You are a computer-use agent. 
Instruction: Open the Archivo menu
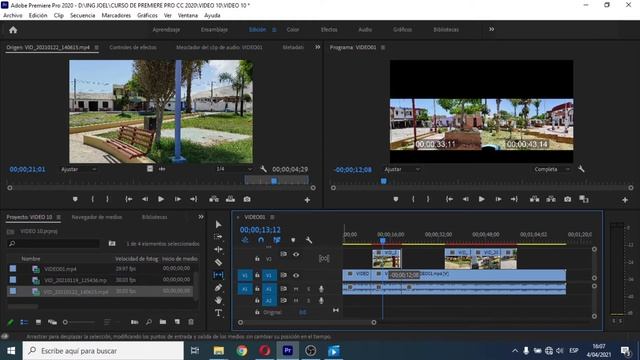click(13, 16)
